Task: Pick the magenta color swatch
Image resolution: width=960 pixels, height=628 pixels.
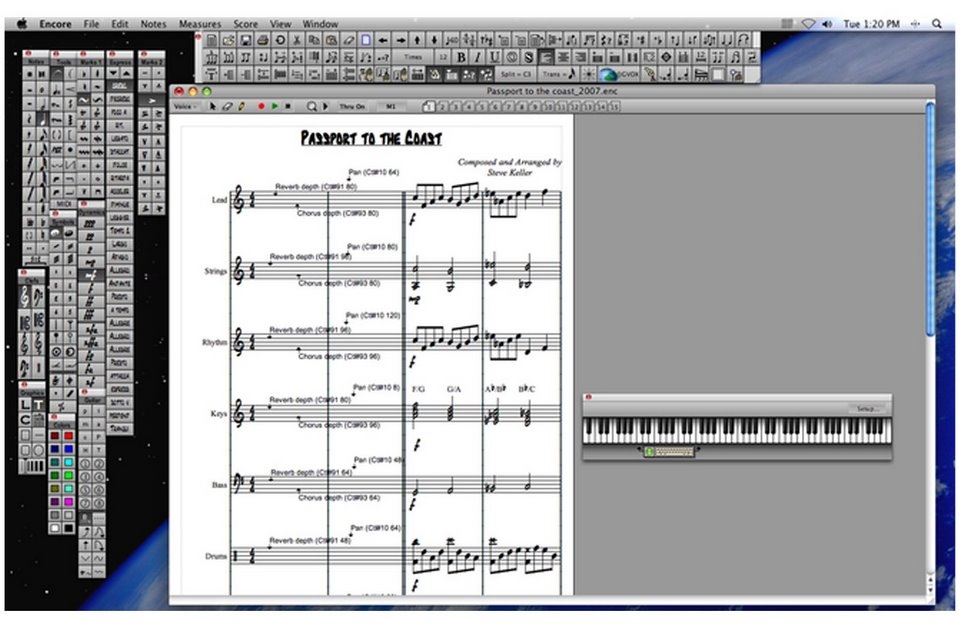Action: (68, 501)
